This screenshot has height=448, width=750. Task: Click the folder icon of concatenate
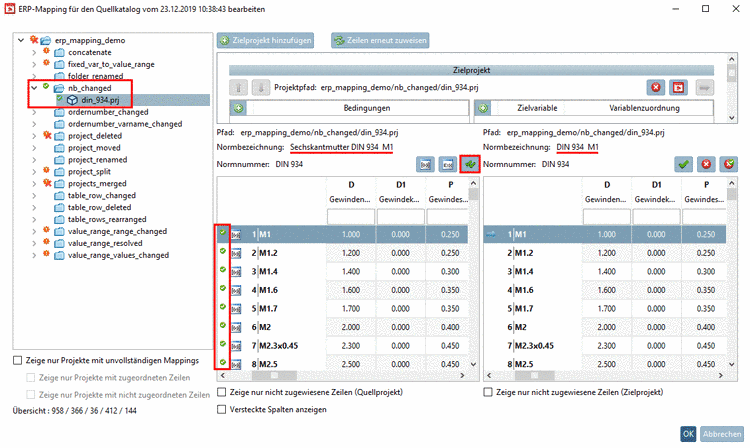[59, 53]
